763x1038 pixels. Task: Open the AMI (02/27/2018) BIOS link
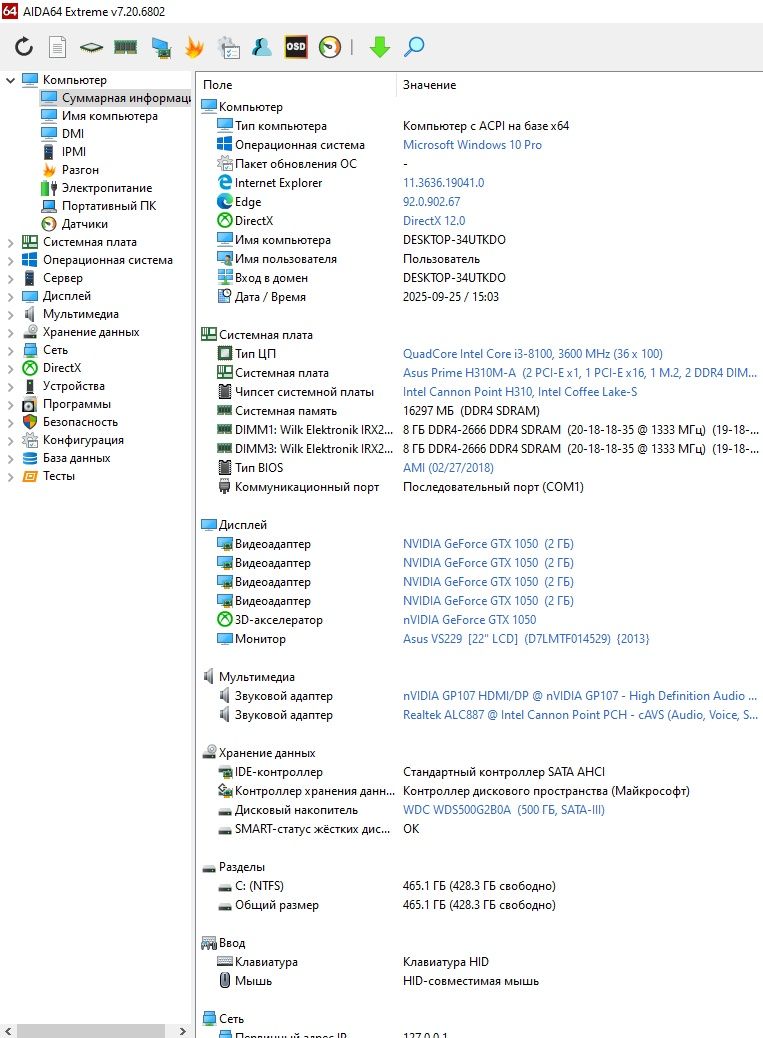(x=448, y=467)
